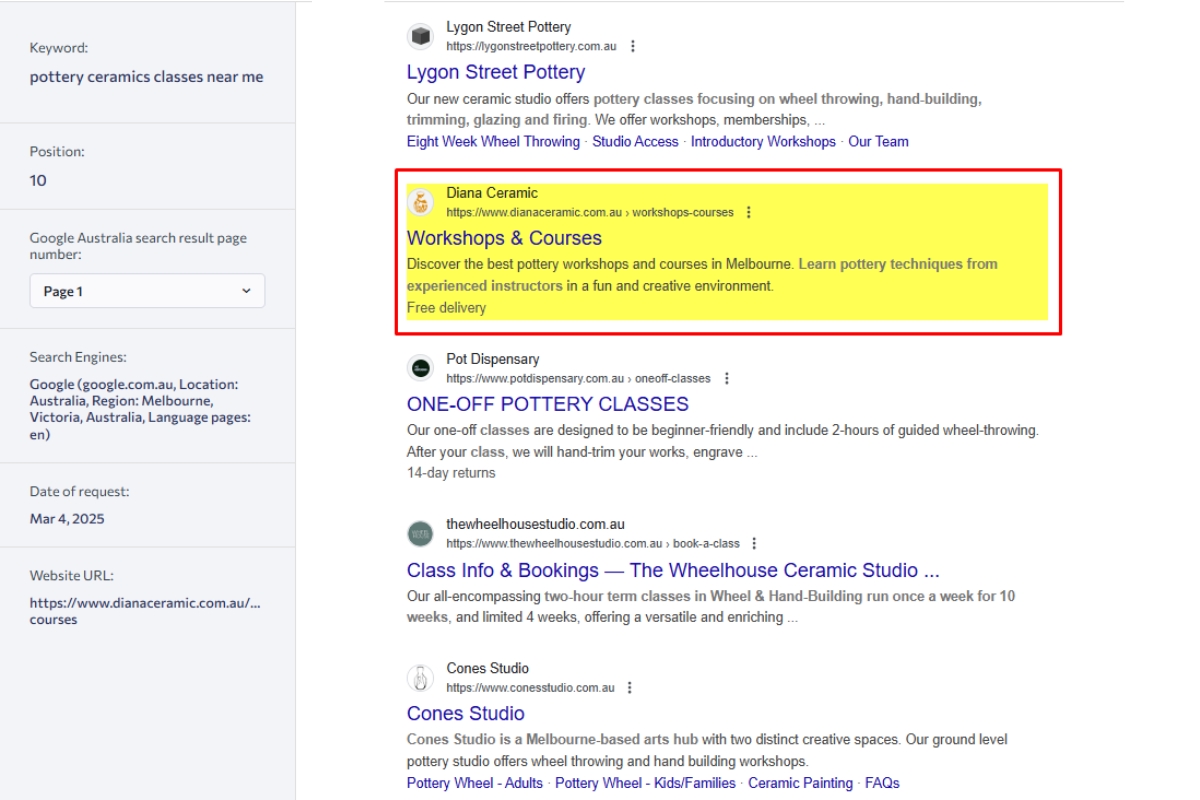Image resolution: width=1200 pixels, height=800 pixels.
Task: Open three-dot menu next to potdispensary URL
Action: 726,378
